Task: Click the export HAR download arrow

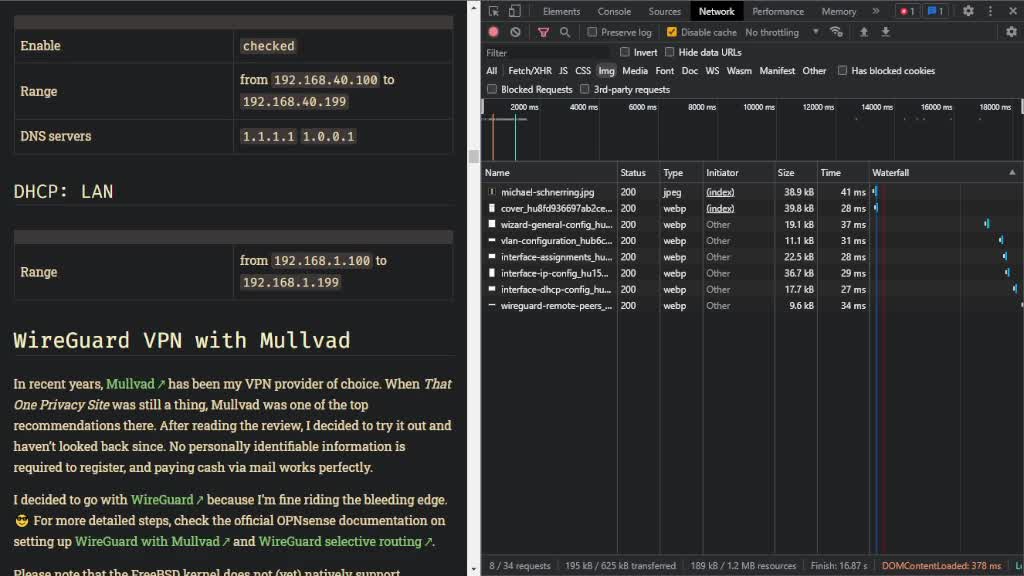Action: coord(885,32)
